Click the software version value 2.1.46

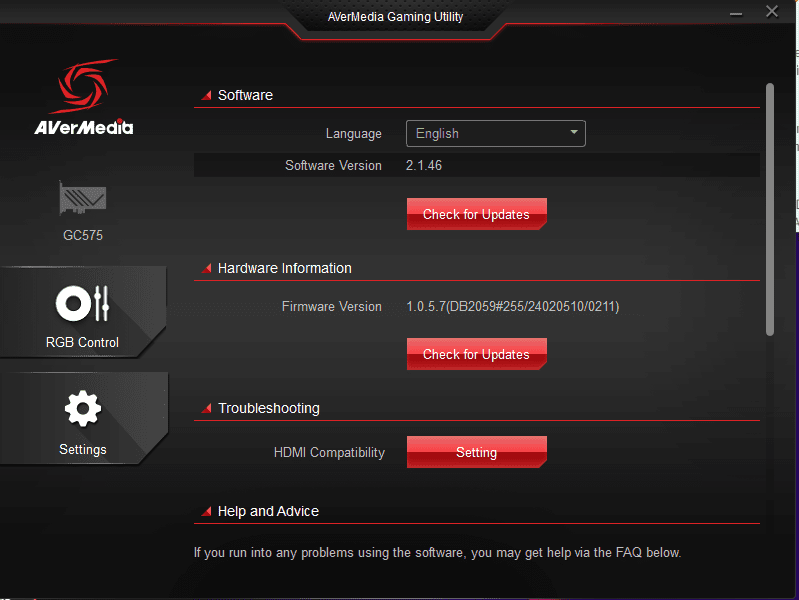point(424,165)
